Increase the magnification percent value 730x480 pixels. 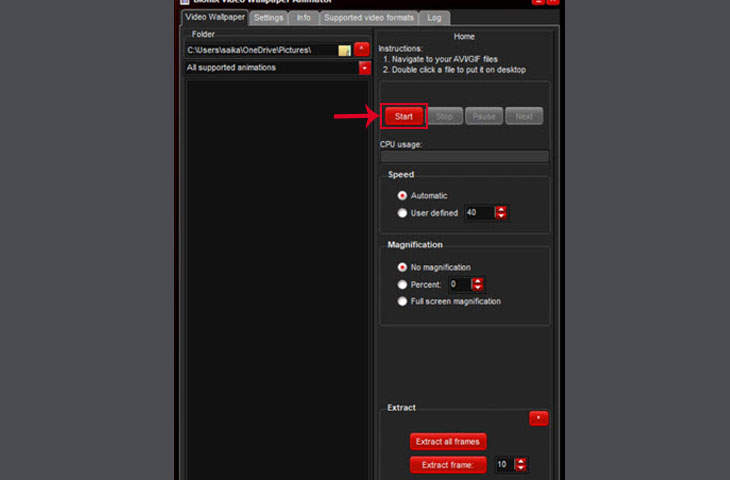(478, 281)
